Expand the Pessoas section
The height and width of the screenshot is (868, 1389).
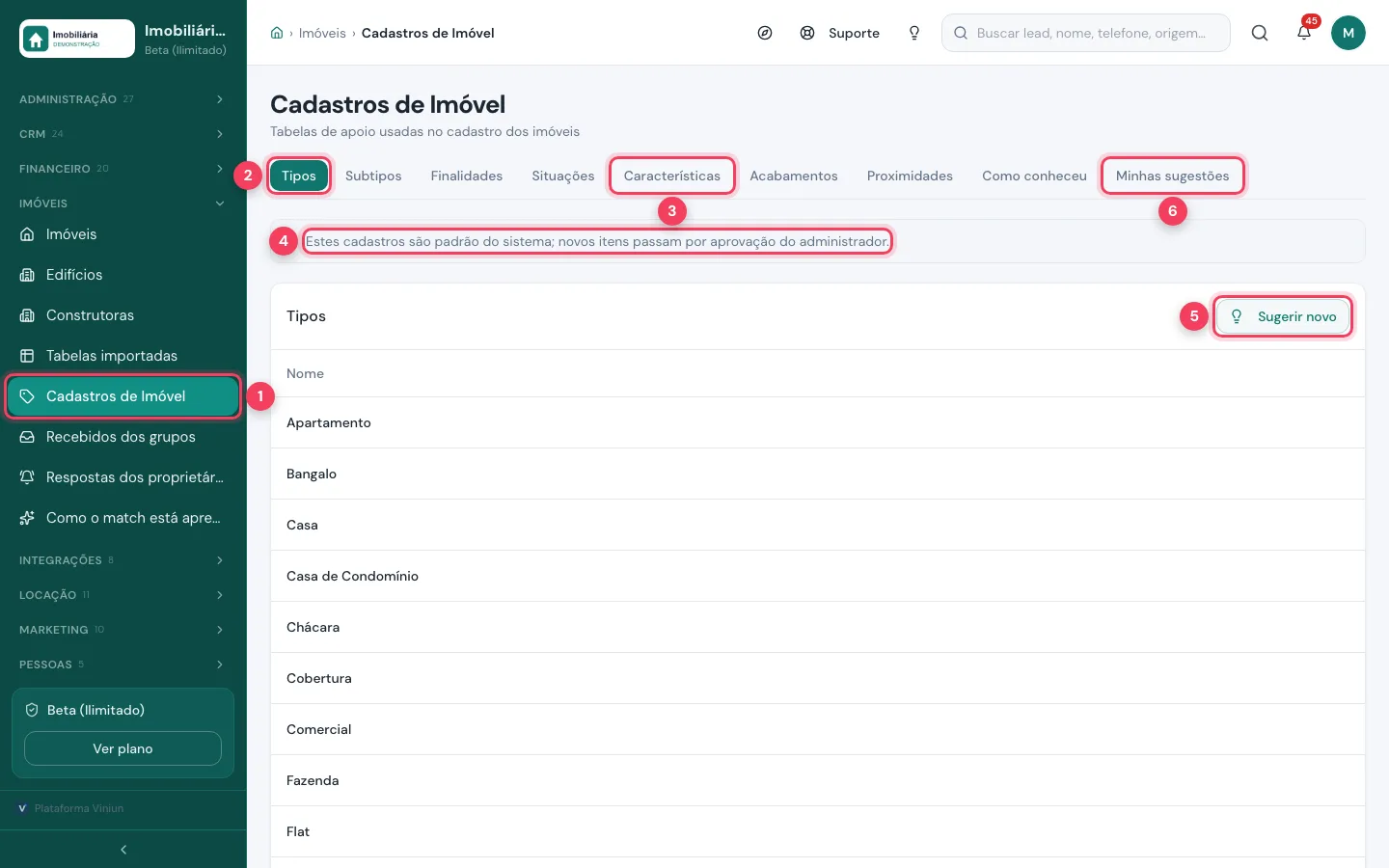pos(123,665)
